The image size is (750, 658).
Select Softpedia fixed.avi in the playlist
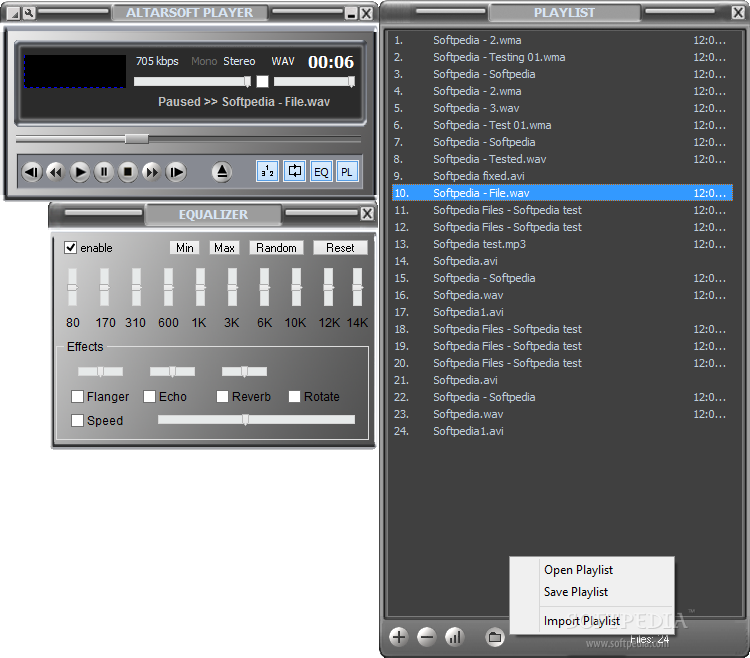(562, 176)
